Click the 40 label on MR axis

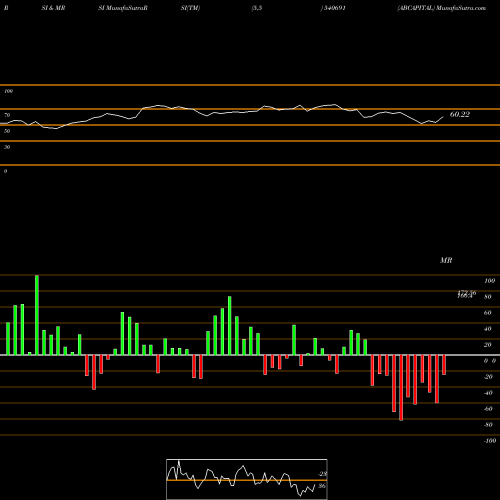click(488, 329)
